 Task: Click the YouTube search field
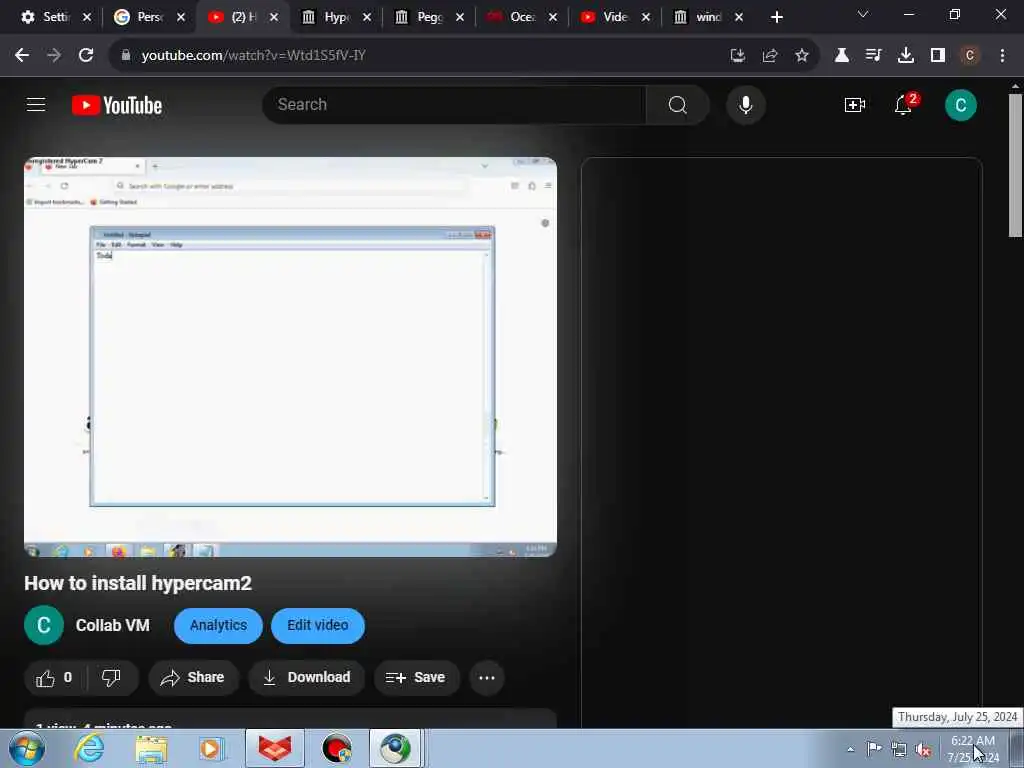pyautogui.click(x=454, y=104)
